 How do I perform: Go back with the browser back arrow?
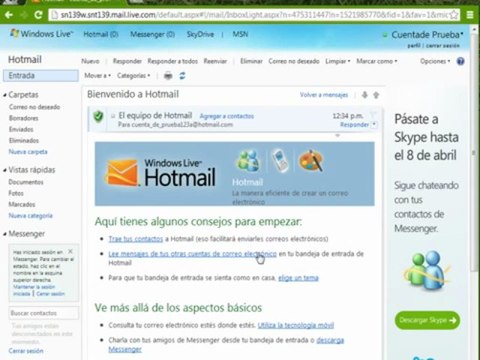(9, 15)
